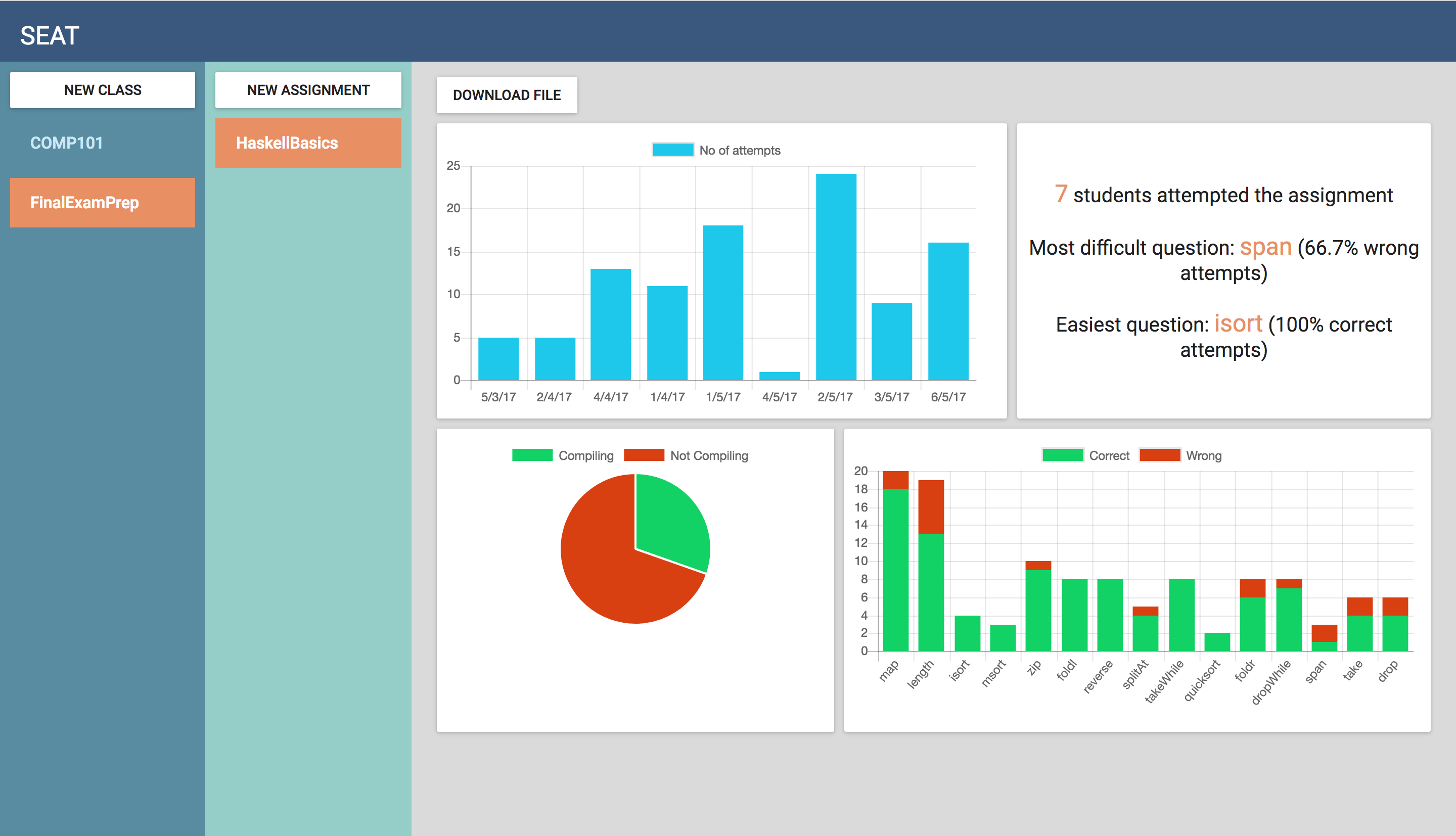Click the zip question bar
The height and width of the screenshot is (836, 1456).
(1038, 609)
